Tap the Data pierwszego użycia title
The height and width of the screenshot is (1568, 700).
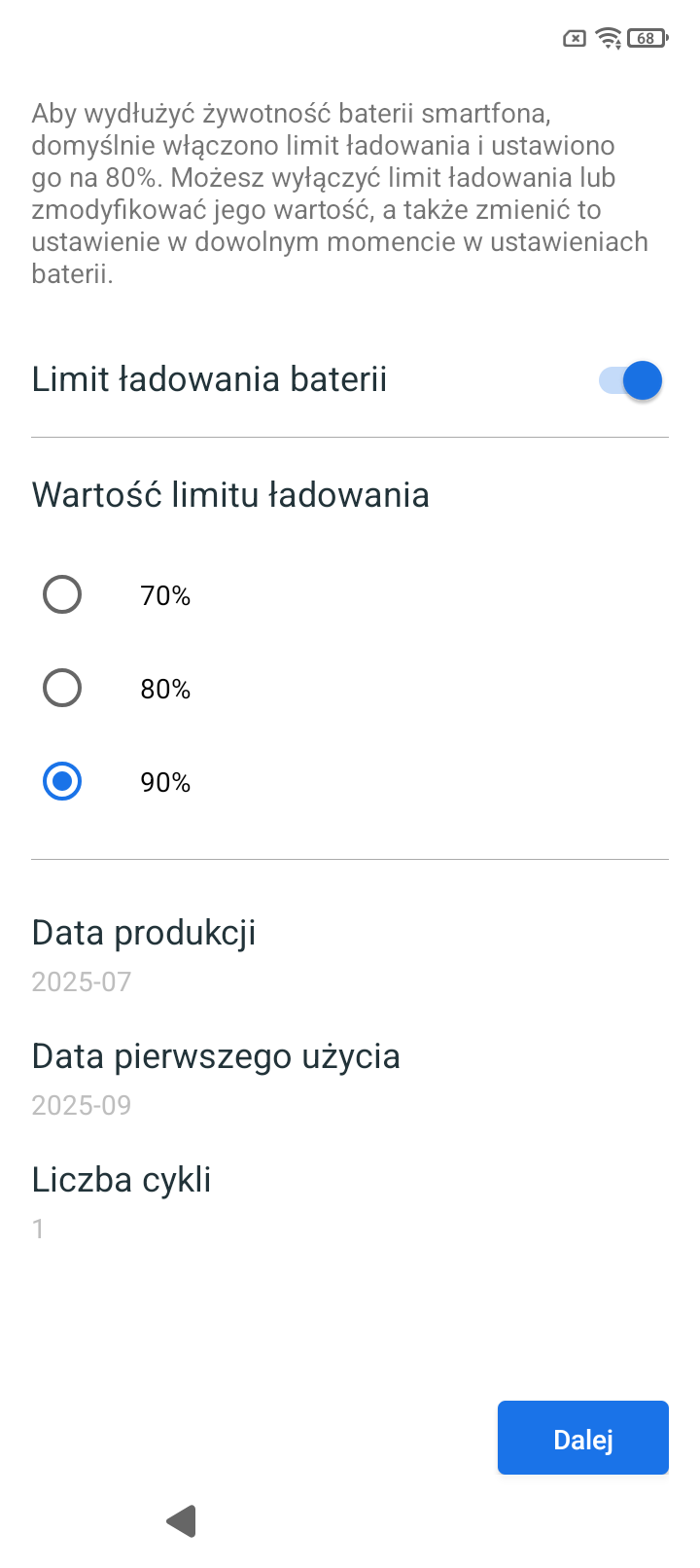pyautogui.click(x=216, y=1056)
